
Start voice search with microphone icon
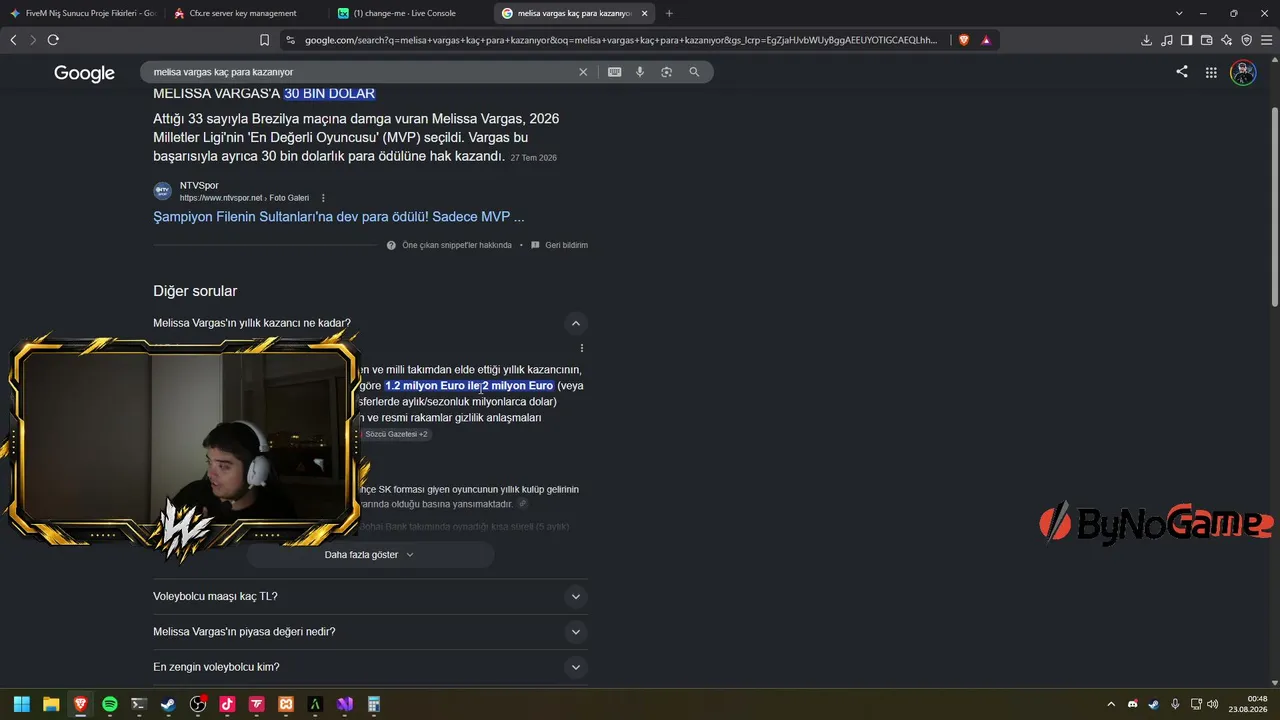pyautogui.click(x=640, y=72)
